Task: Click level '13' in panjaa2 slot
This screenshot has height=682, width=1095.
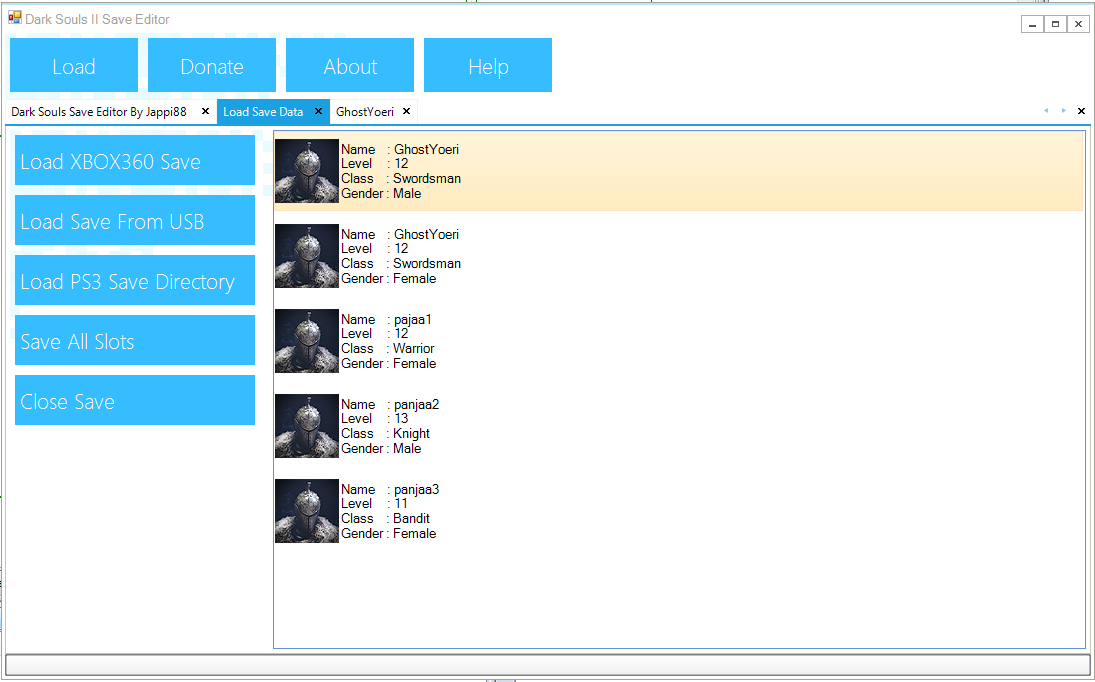Action: point(401,419)
